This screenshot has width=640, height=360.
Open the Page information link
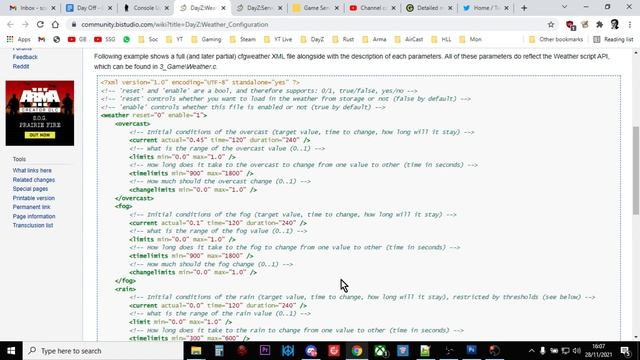[34, 216]
